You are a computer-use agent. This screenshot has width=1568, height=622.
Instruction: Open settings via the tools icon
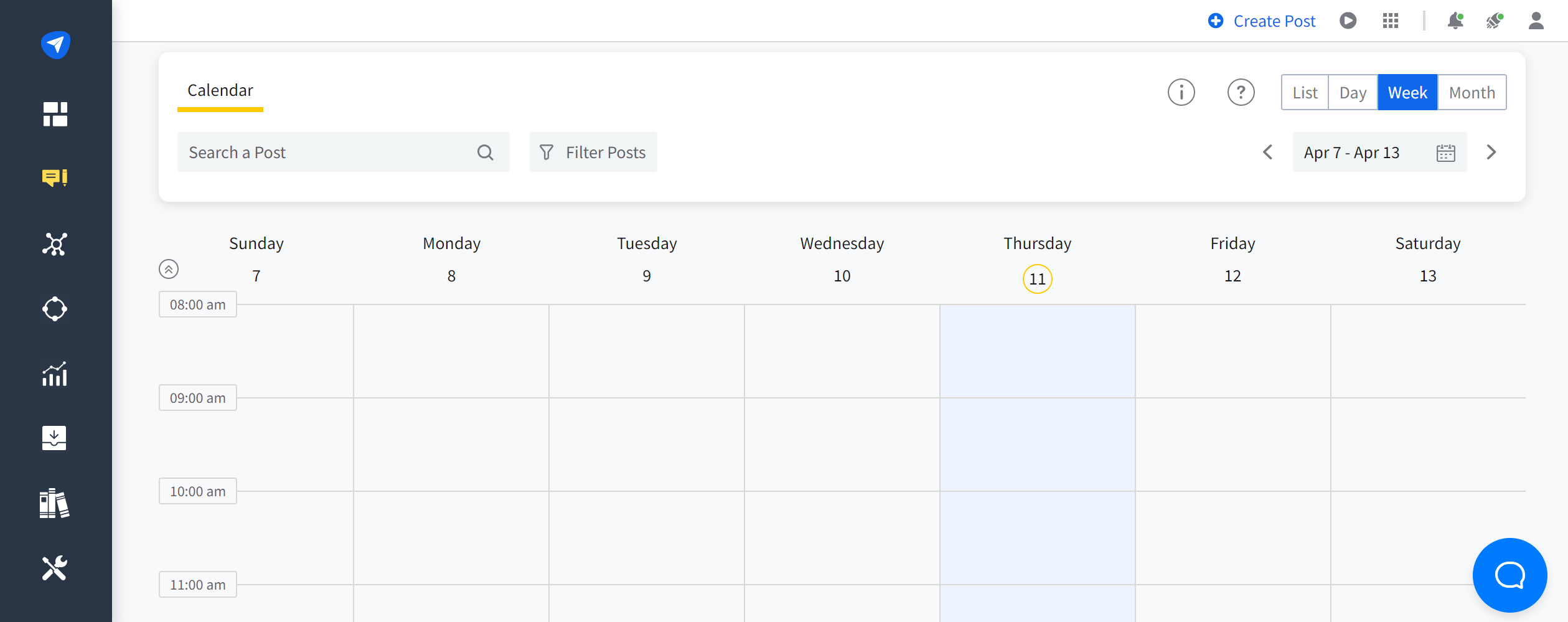coord(55,568)
